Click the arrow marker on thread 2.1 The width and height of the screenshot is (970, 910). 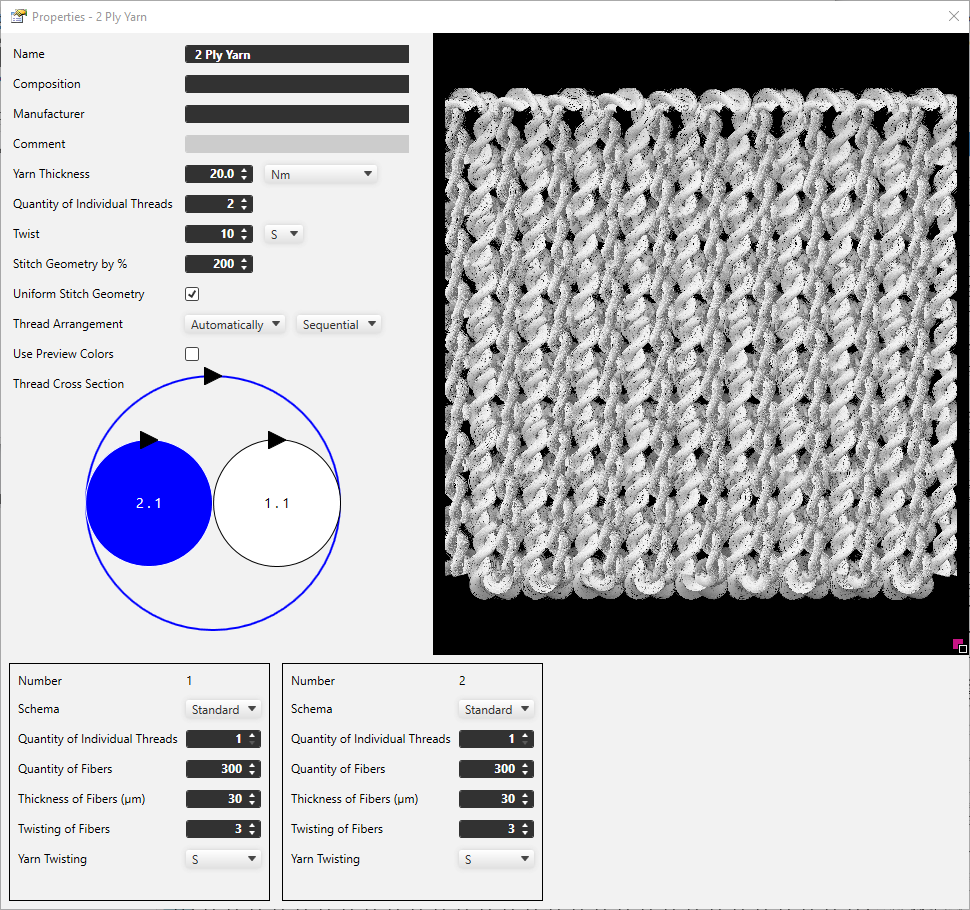149,440
